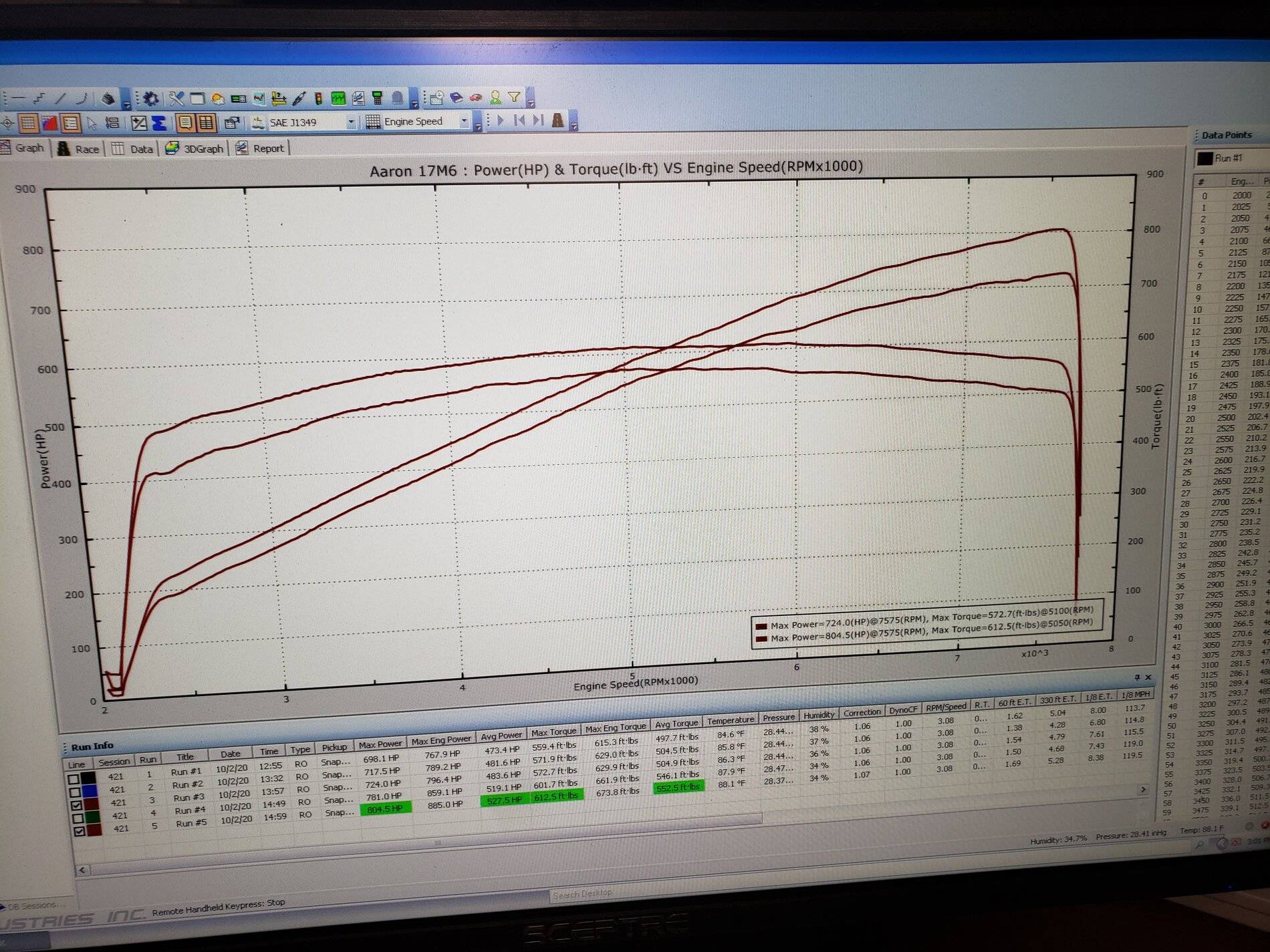Close the graph panel with X
Screen dimensions: 1270x952
click(x=1148, y=677)
